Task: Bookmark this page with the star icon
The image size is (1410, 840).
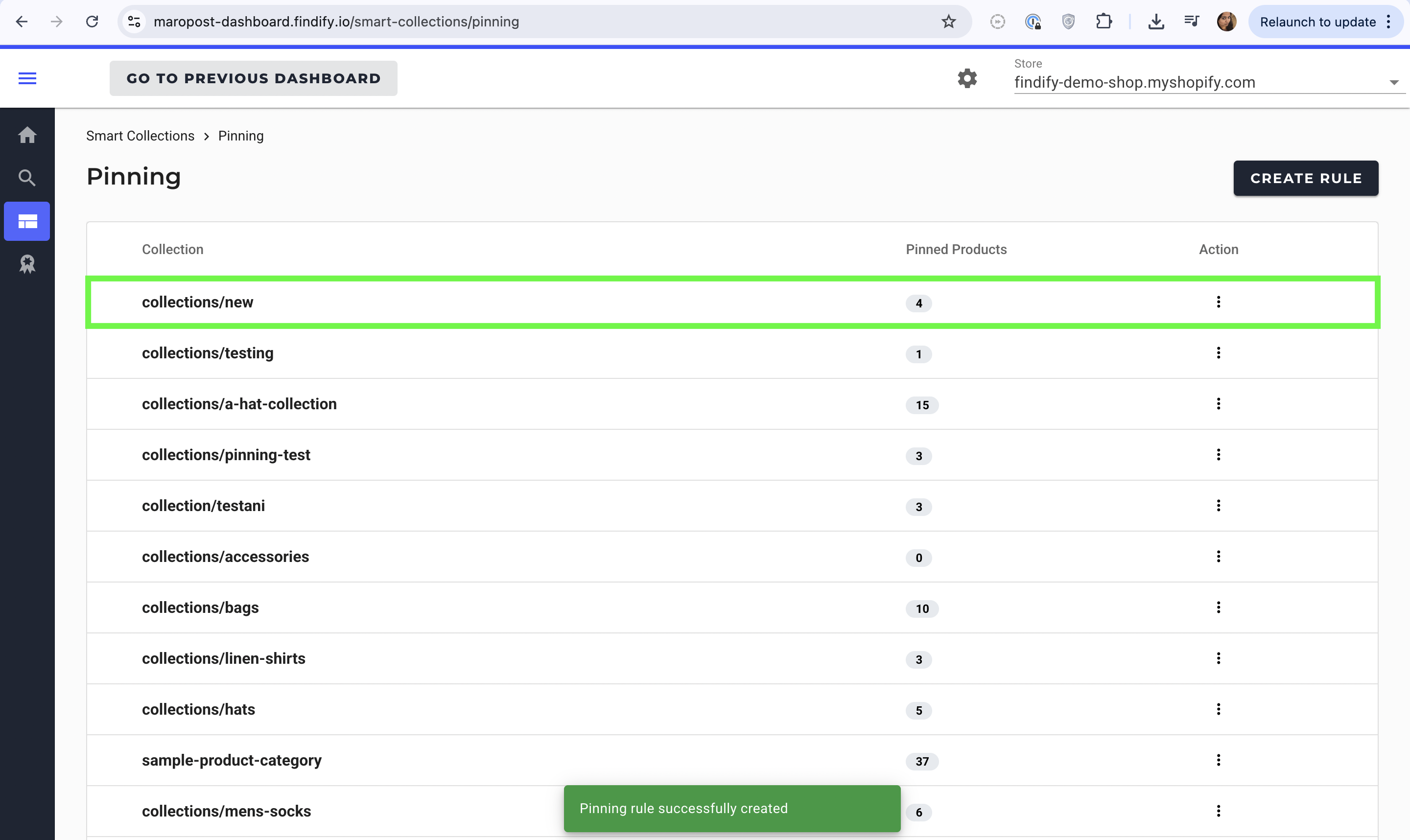Action: pyautogui.click(x=949, y=22)
